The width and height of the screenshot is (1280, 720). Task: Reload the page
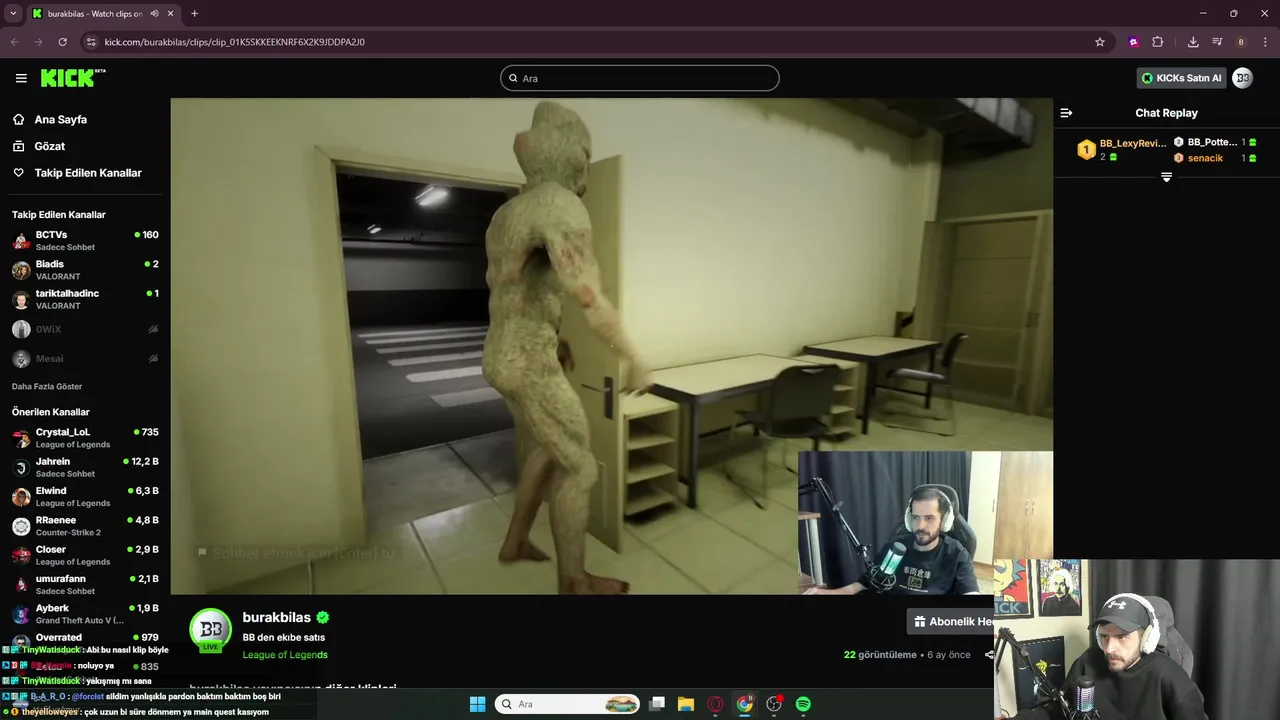pyautogui.click(x=62, y=42)
